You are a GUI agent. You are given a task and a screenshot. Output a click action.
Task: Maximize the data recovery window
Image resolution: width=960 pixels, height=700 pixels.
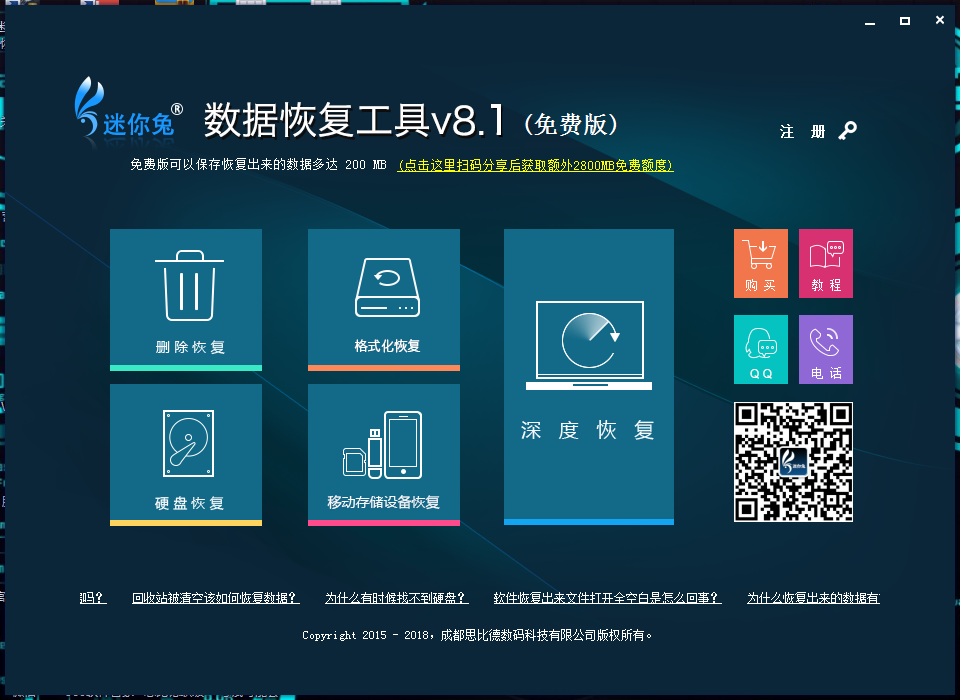pos(905,21)
